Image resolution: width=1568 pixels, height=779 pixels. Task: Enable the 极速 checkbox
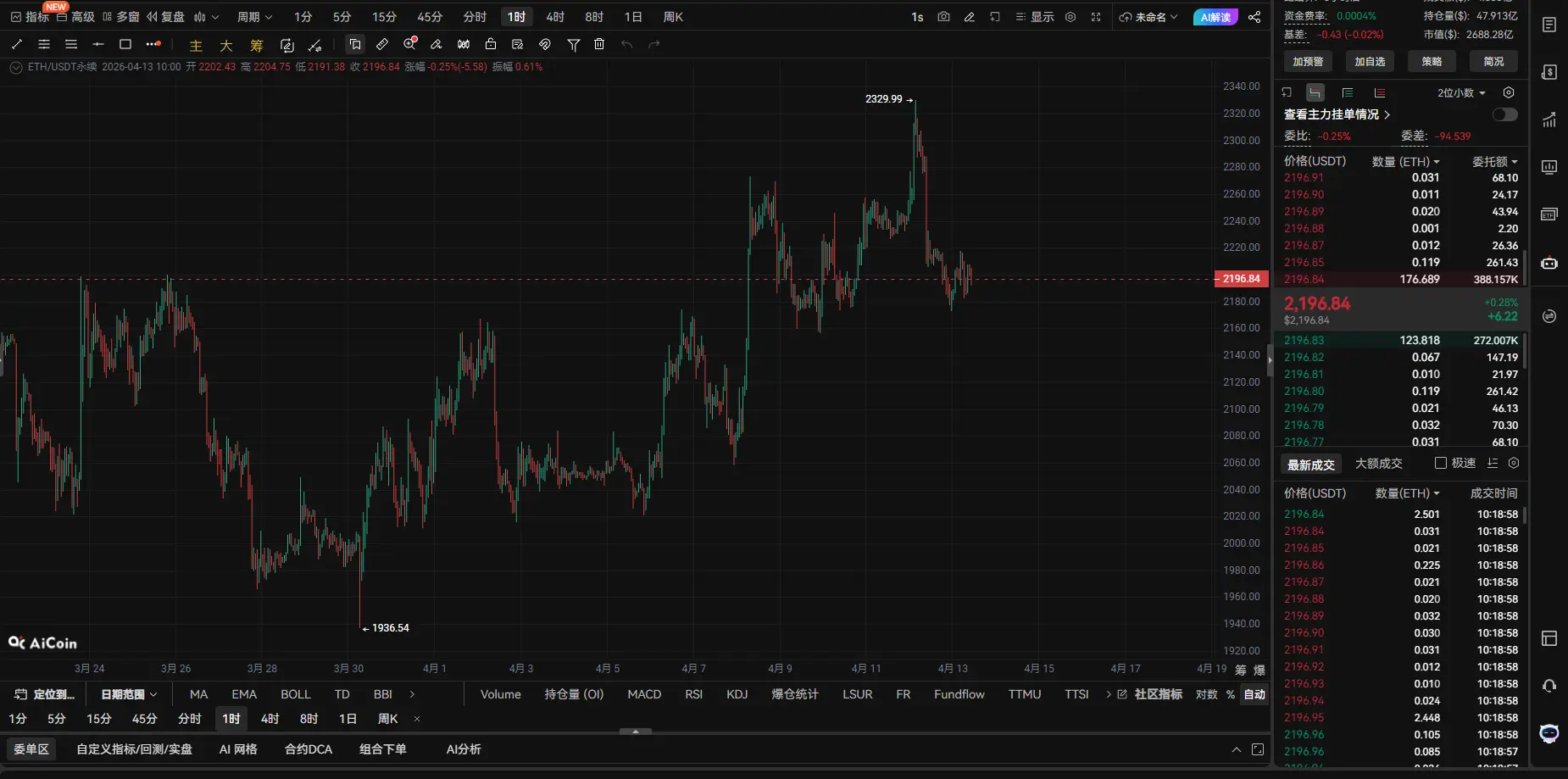coord(1440,463)
